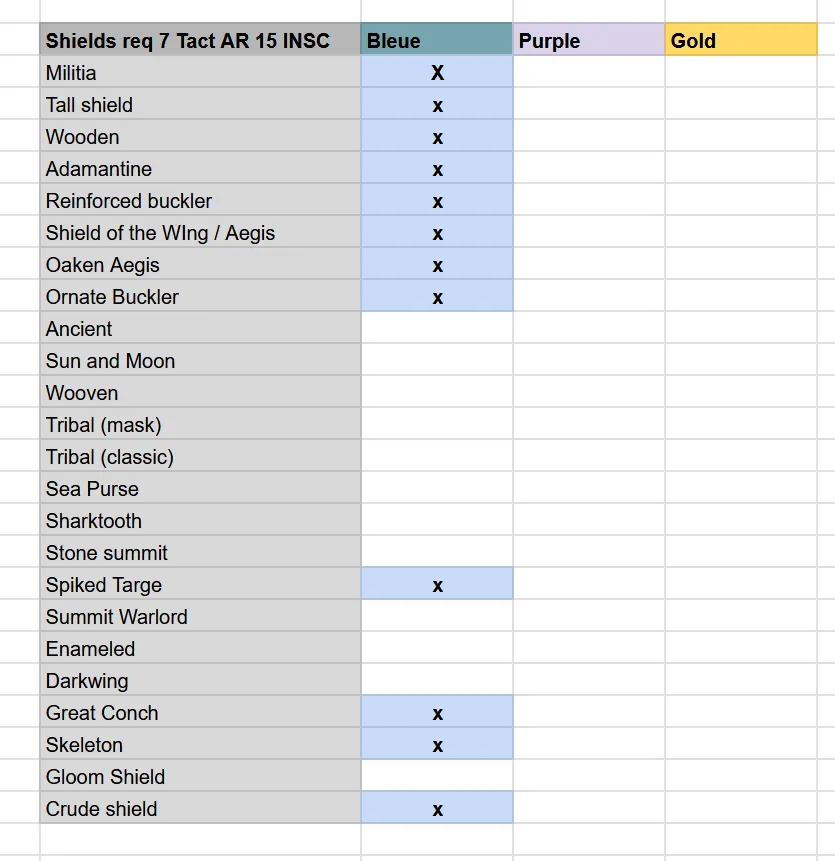Select the x mark beside Ornate Buckler

pyautogui.click(x=437, y=298)
